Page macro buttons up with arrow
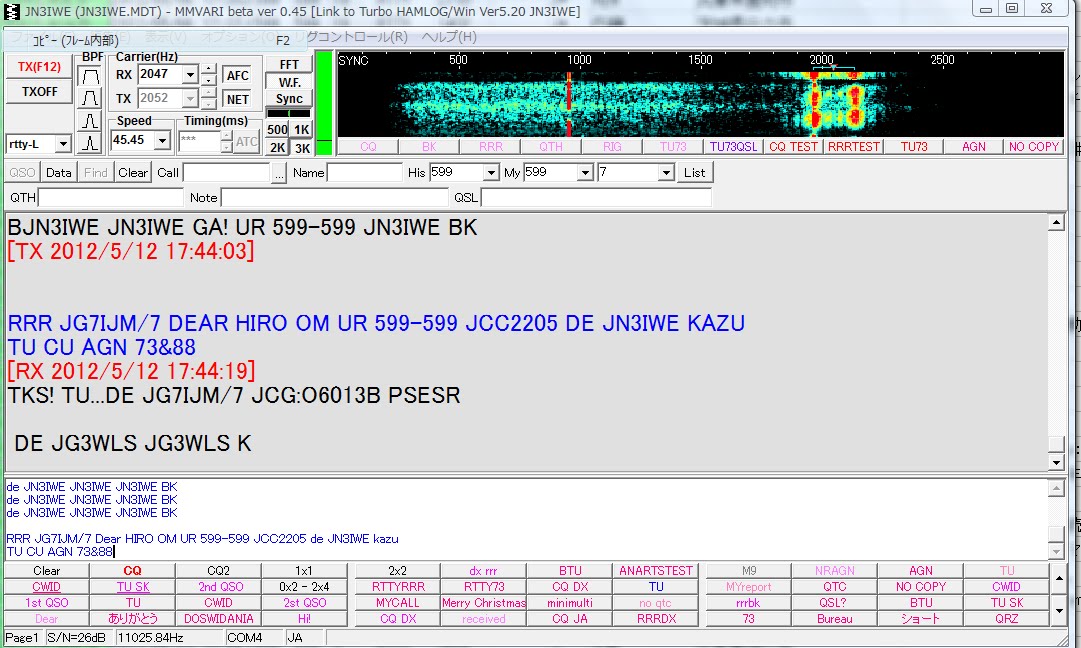 click(x=1059, y=578)
